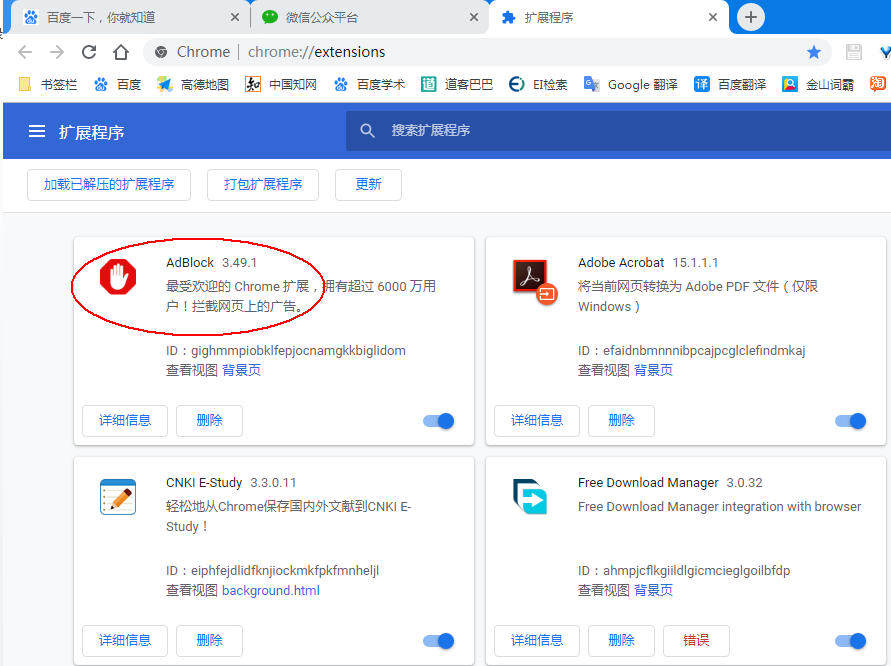The image size is (891, 666).
Task: Reload the current page
Action: point(89,52)
